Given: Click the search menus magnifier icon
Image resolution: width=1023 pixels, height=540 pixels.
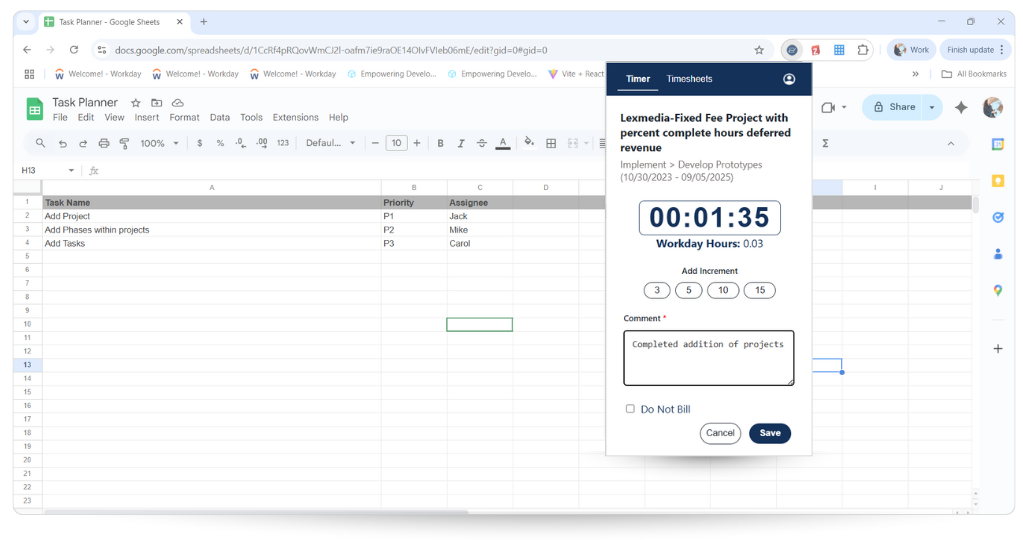Looking at the screenshot, I should [x=40, y=143].
